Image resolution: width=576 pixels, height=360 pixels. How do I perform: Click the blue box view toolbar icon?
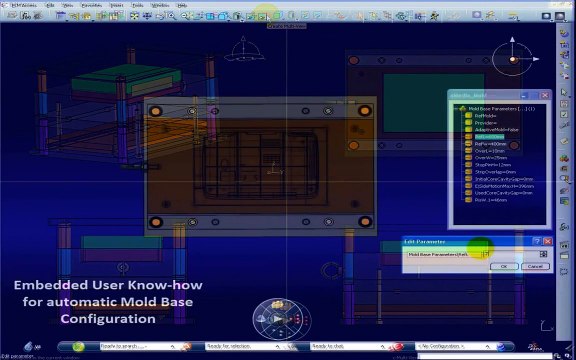click(210, 16)
